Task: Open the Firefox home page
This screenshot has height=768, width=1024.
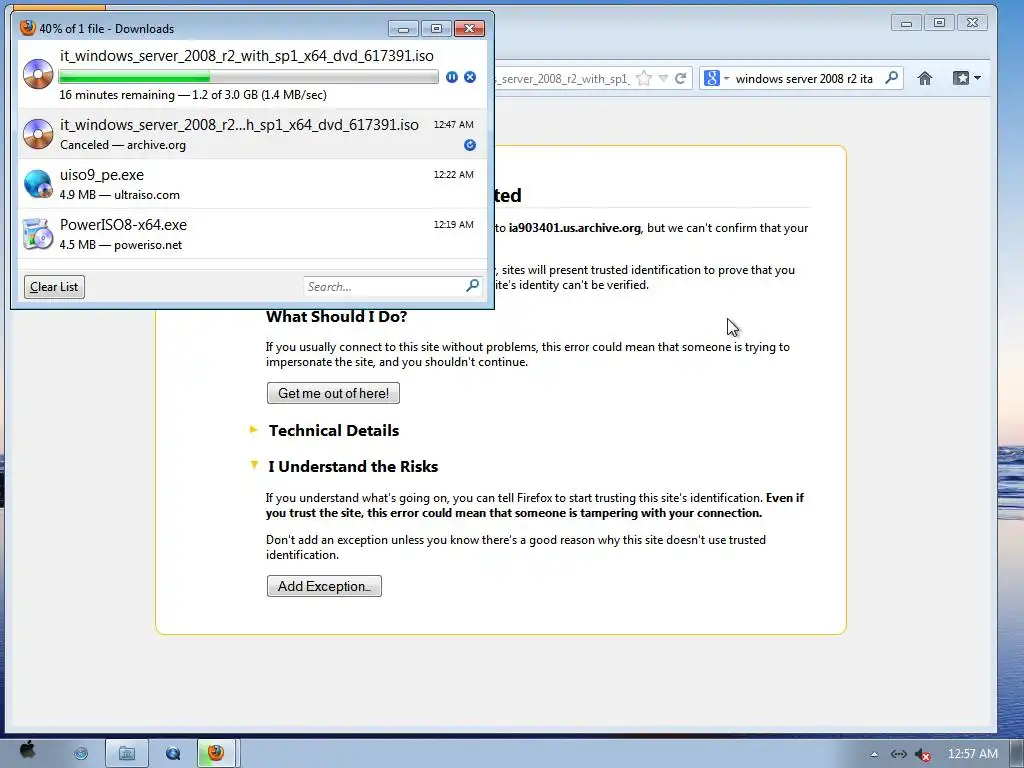Action: point(925,78)
